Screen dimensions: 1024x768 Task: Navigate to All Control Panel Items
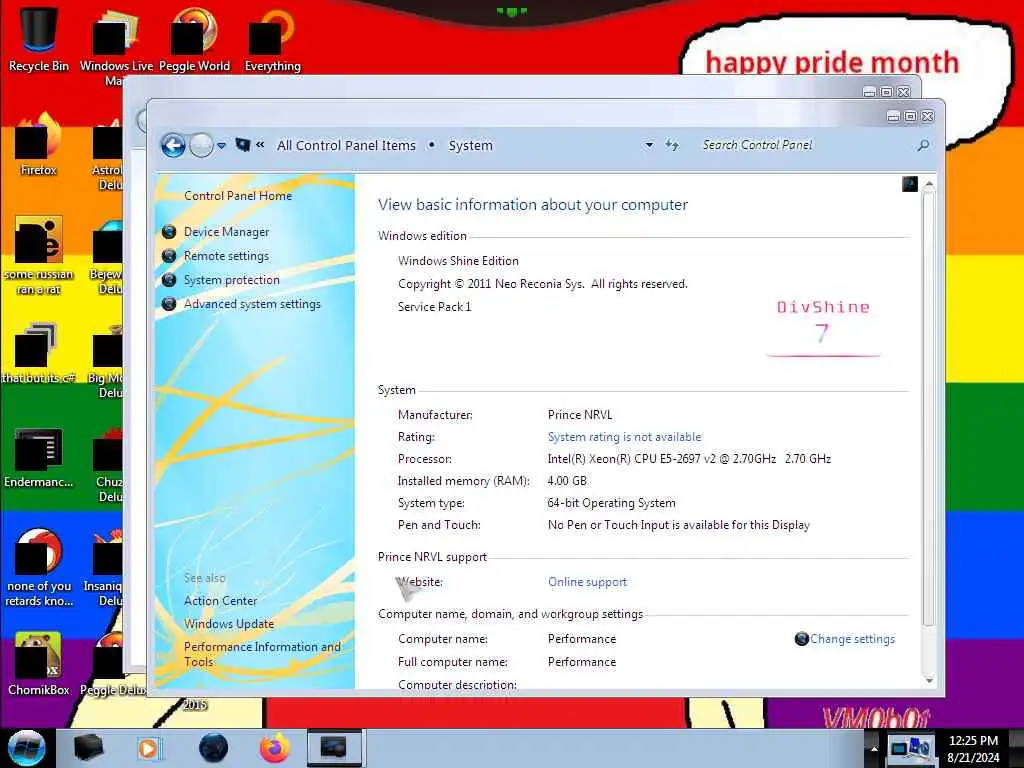pyautogui.click(x=346, y=146)
